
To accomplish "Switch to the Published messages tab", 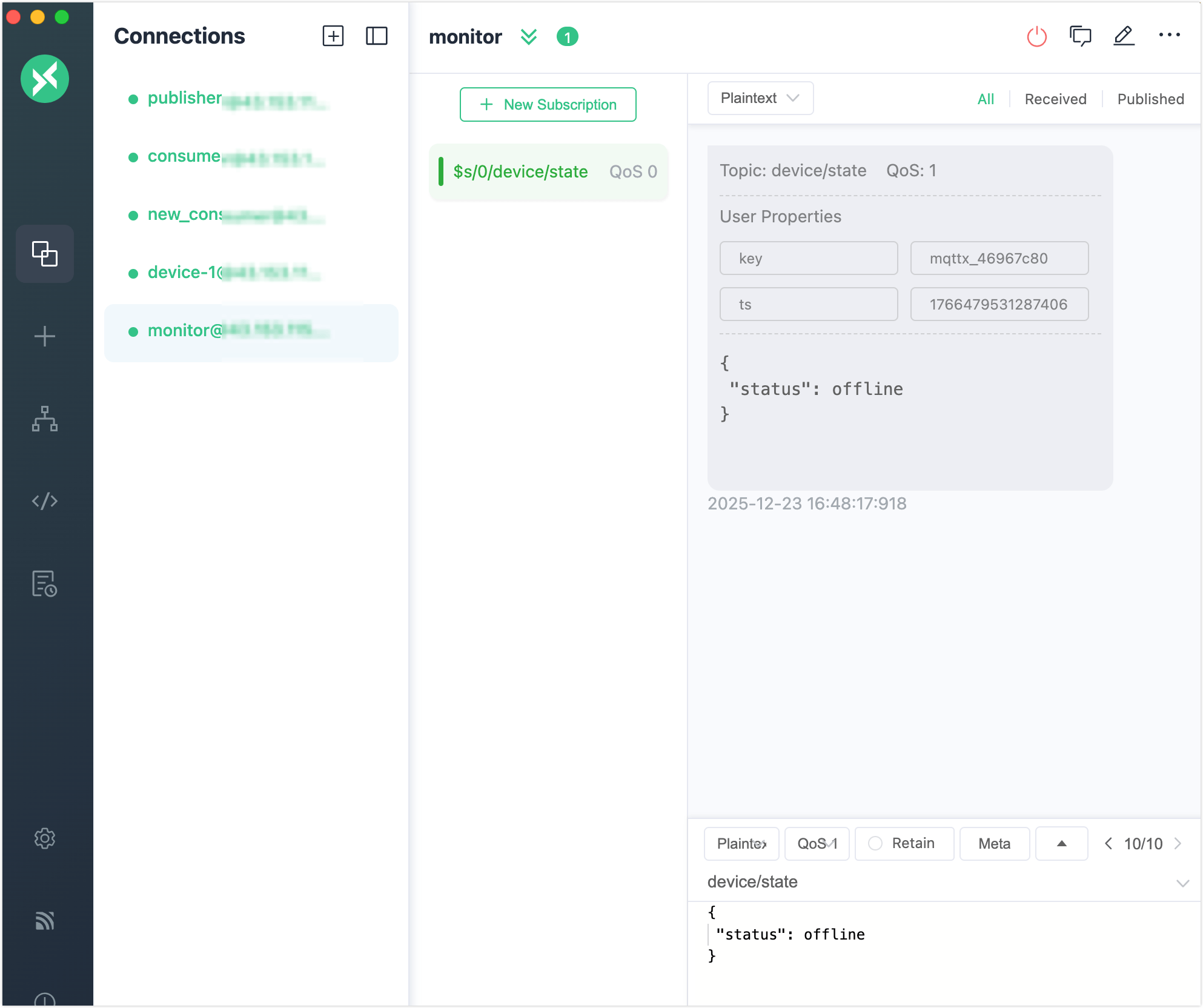I will 1150,99.
